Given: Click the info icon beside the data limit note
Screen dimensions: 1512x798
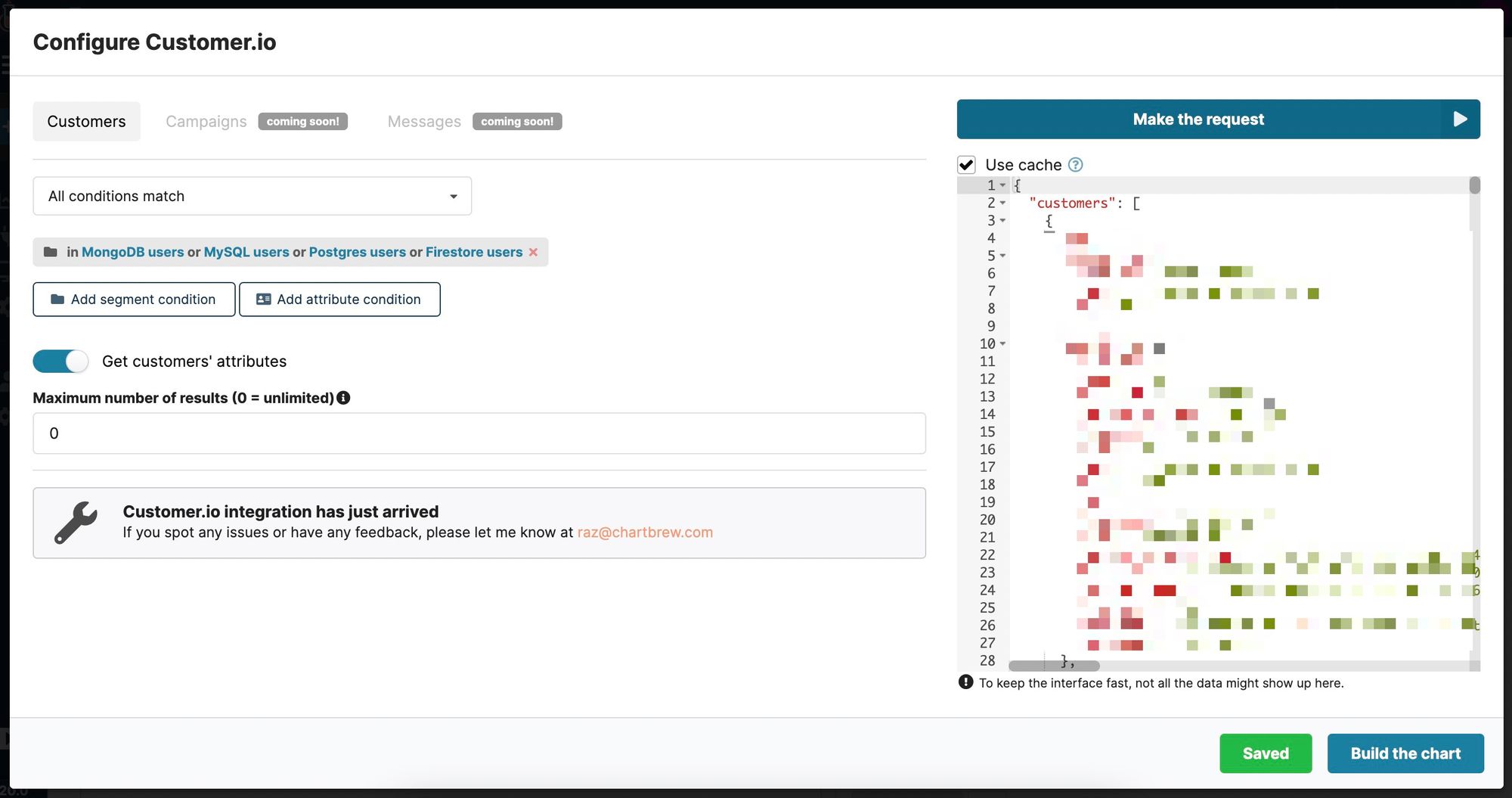Looking at the screenshot, I should coord(965,682).
